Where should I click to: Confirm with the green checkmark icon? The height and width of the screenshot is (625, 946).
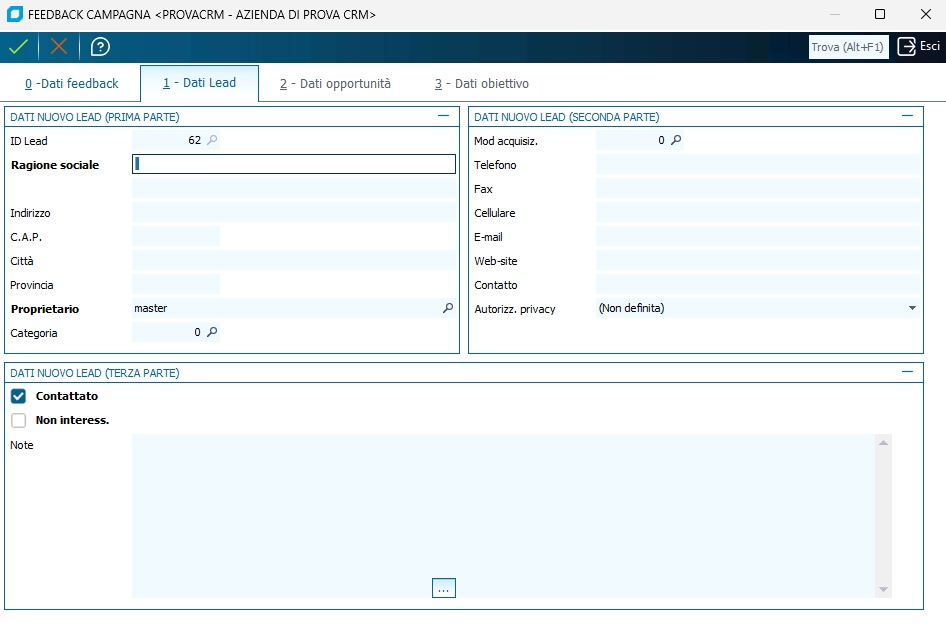pos(19,47)
